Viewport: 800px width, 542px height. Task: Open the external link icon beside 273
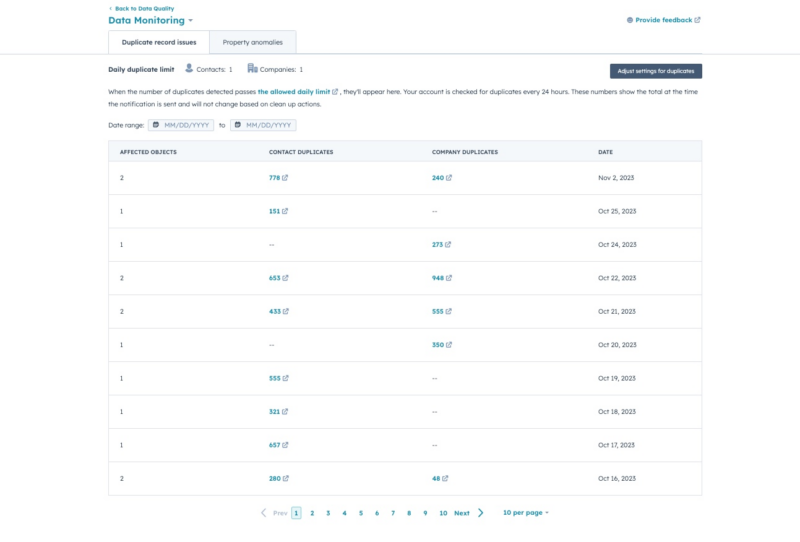coord(448,244)
